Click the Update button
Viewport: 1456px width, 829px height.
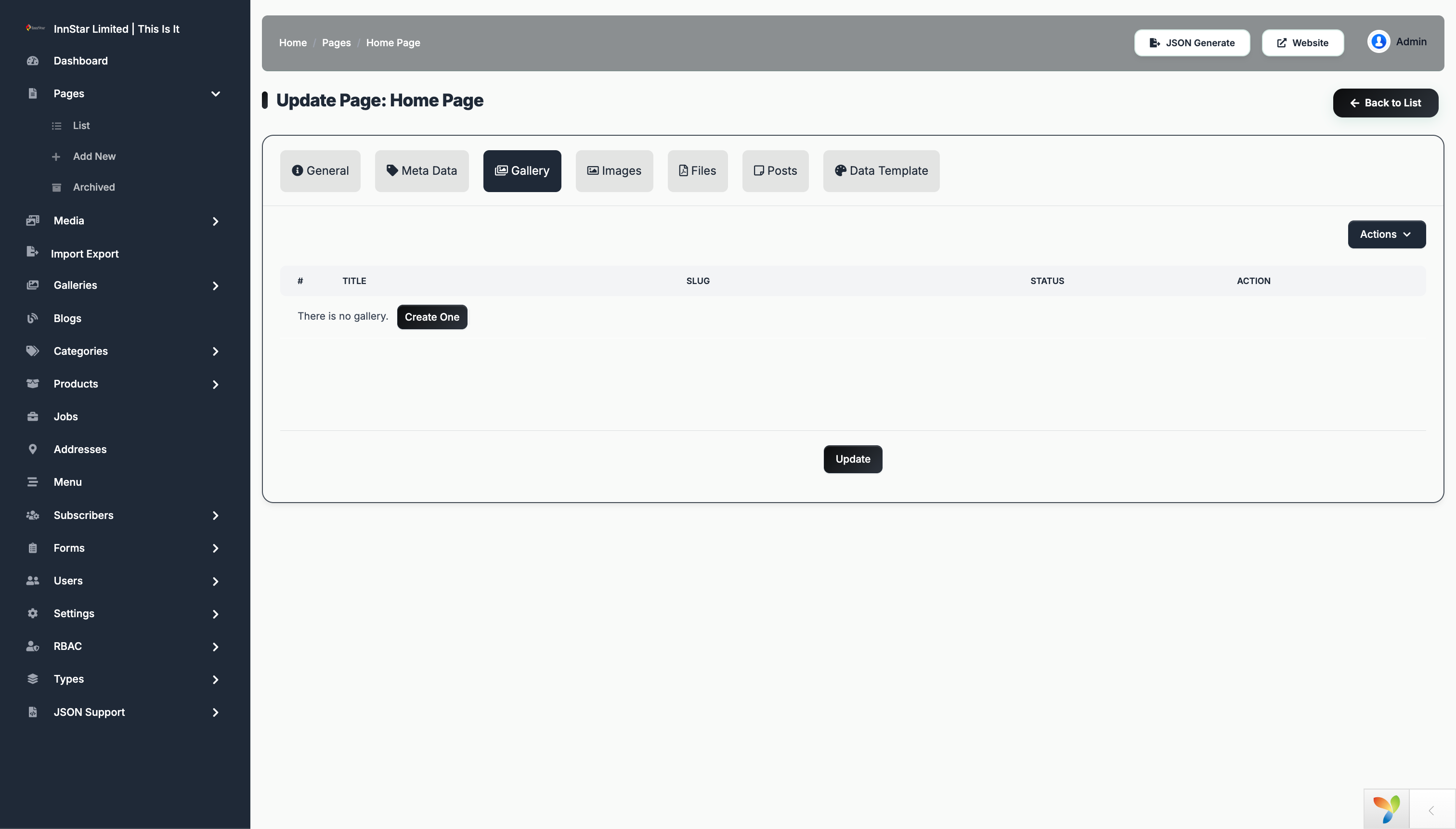[852, 459]
